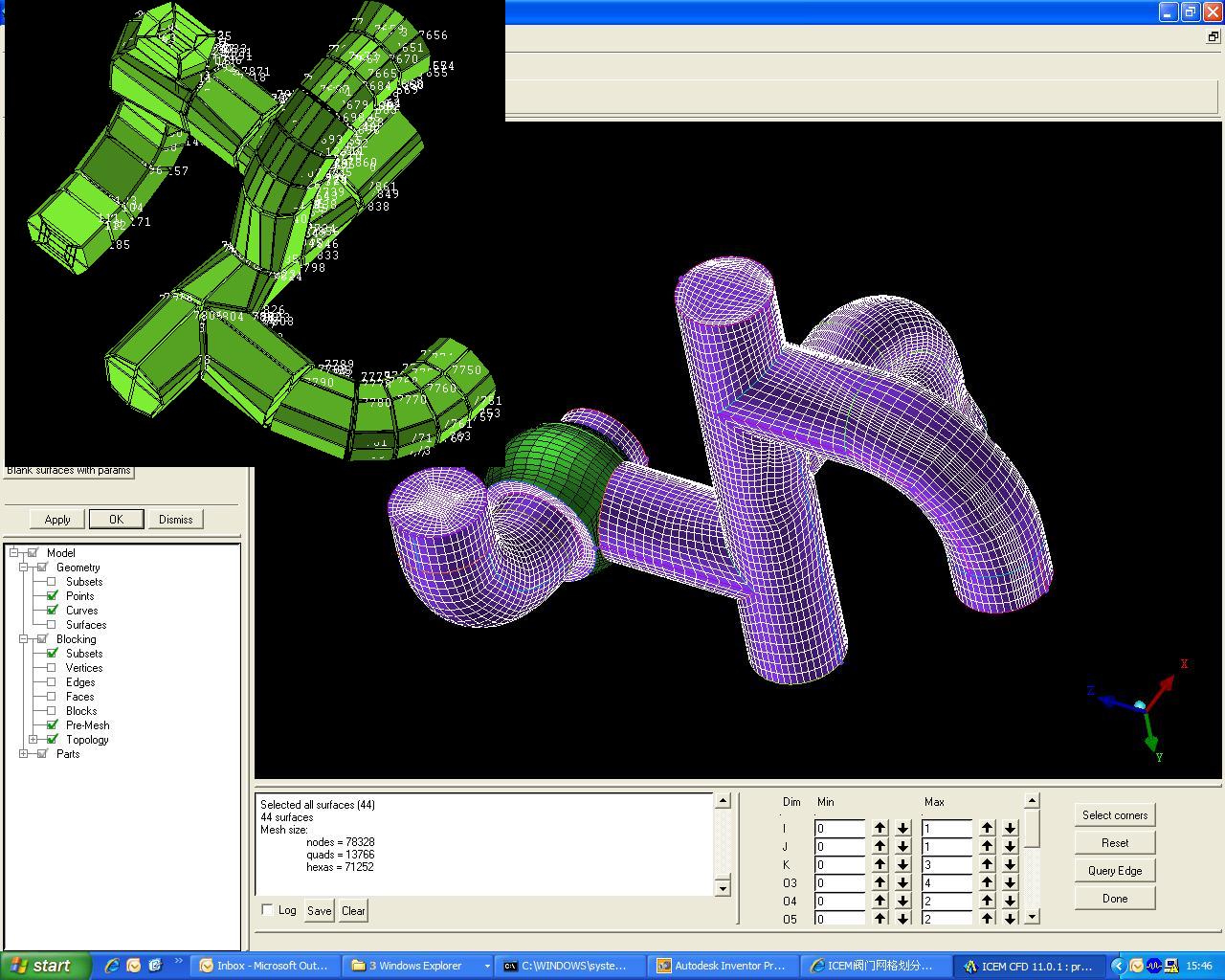Collapse the Geometry tree branch

(x=23, y=568)
